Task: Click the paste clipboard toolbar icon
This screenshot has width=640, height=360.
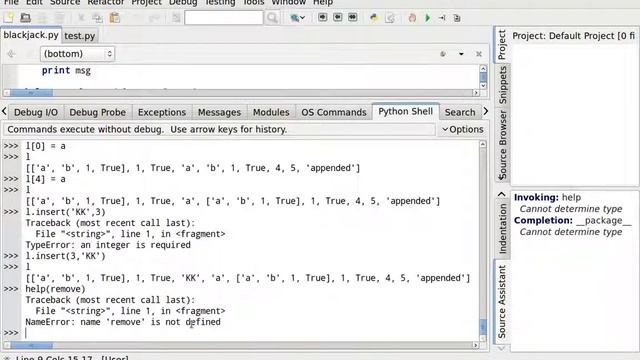Action: (x=115, y=18)
